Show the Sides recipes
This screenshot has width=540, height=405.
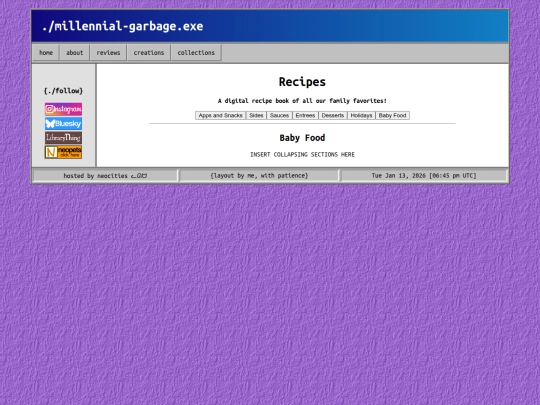click(256, 115)
